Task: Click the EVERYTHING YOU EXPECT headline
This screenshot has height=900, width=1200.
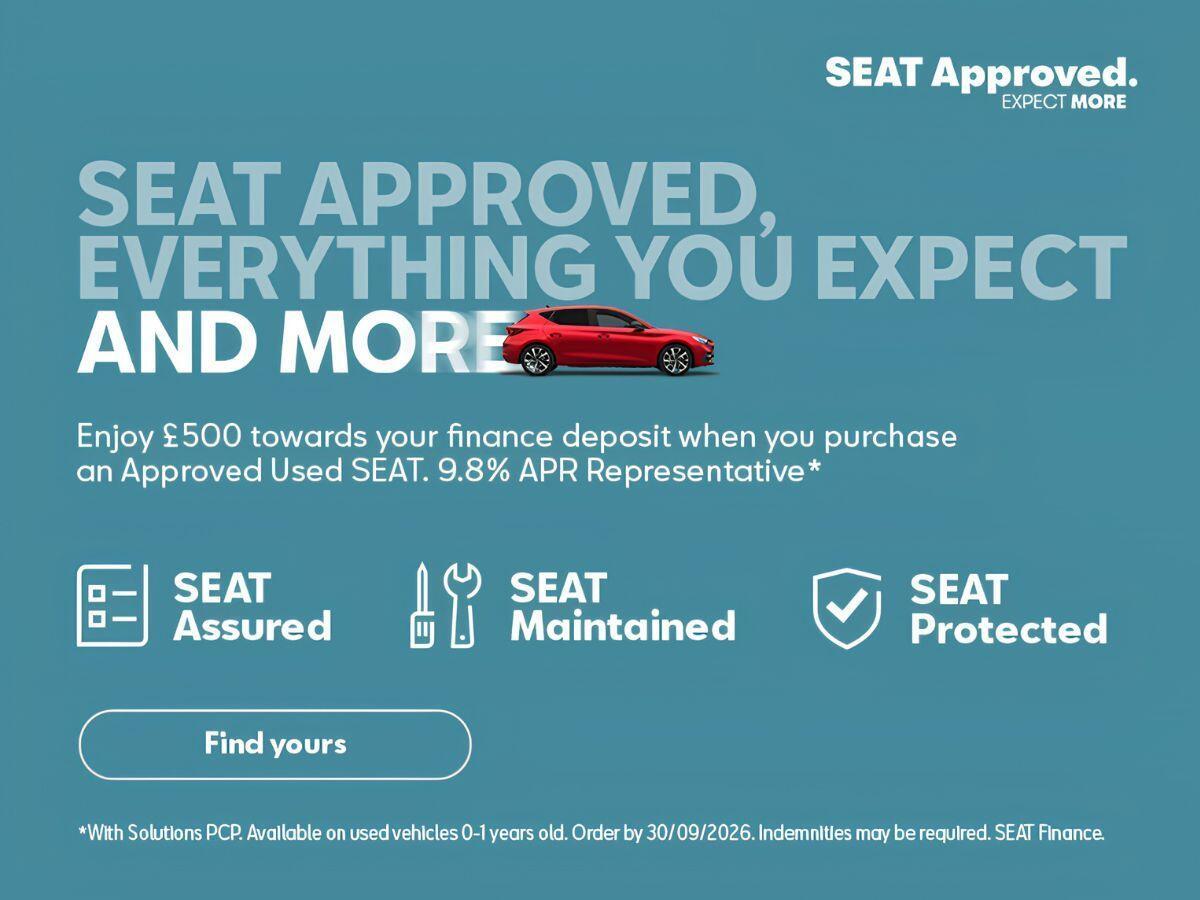Action: (x=602, y=267)
